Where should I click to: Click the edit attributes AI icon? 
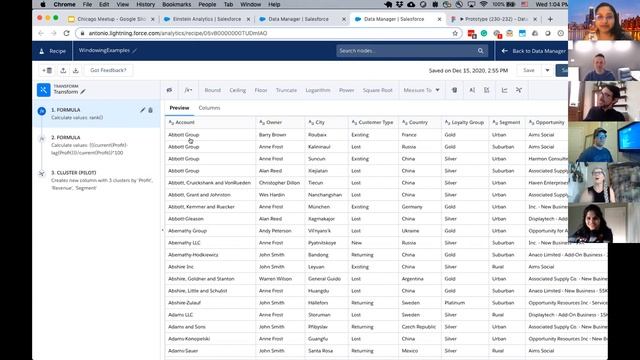[x=472, y=90]
